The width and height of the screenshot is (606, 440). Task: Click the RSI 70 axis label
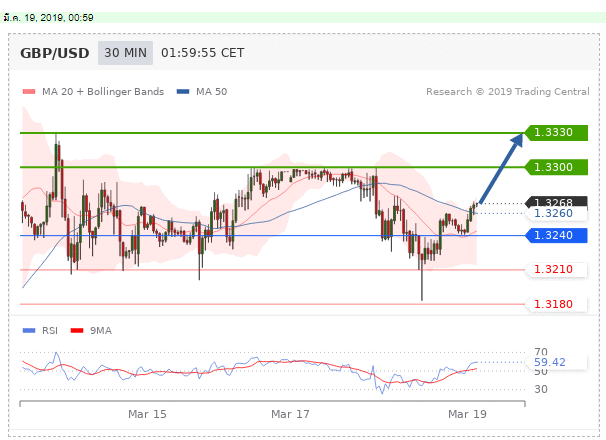pos(541,351)
